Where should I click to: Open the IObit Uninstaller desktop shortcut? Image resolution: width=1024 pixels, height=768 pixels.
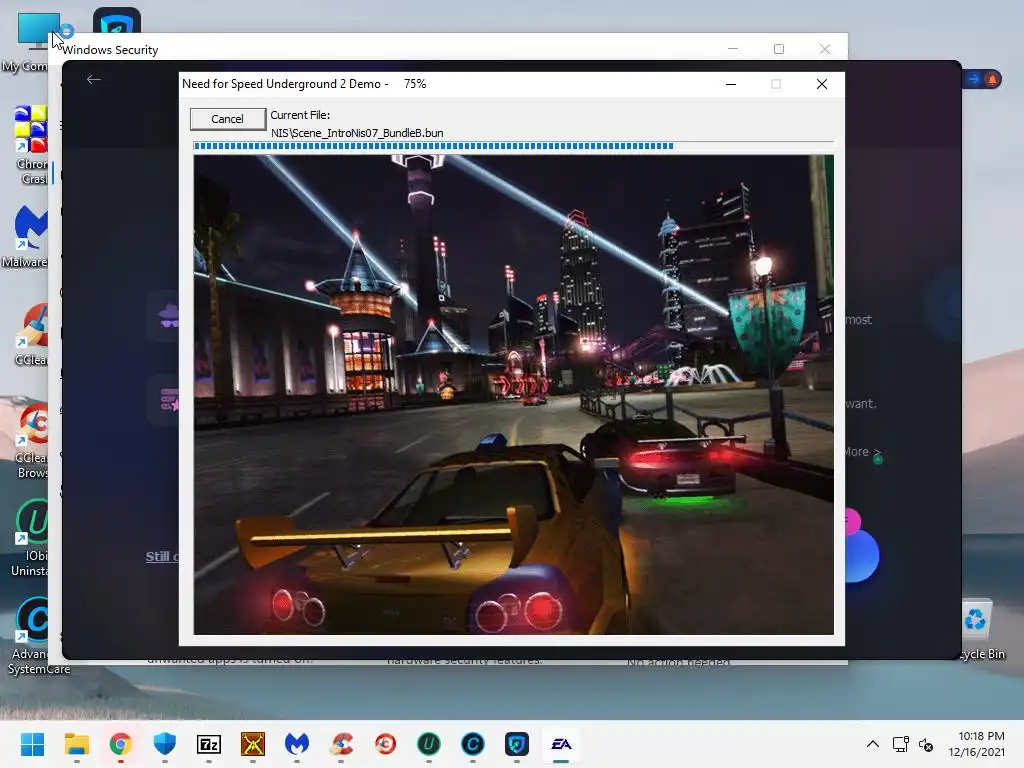coord(30,538)
